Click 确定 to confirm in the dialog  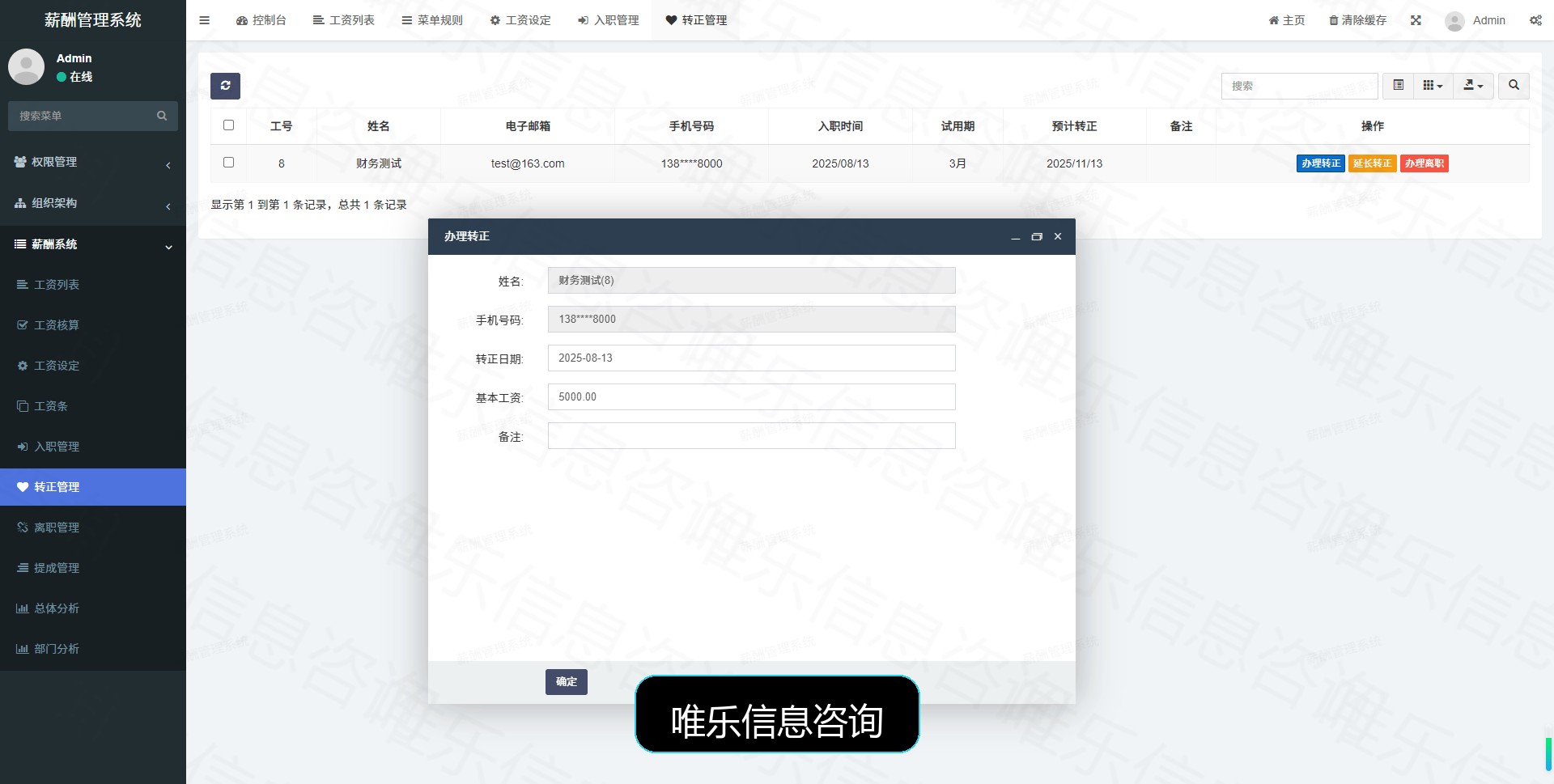[567, 682]
